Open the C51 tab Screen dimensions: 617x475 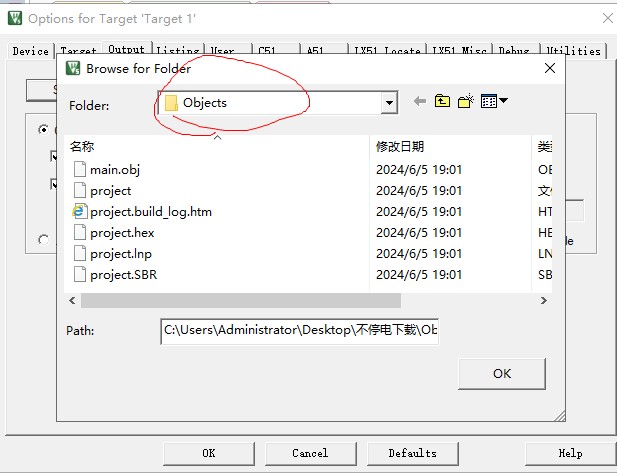(x=275, y=51)
